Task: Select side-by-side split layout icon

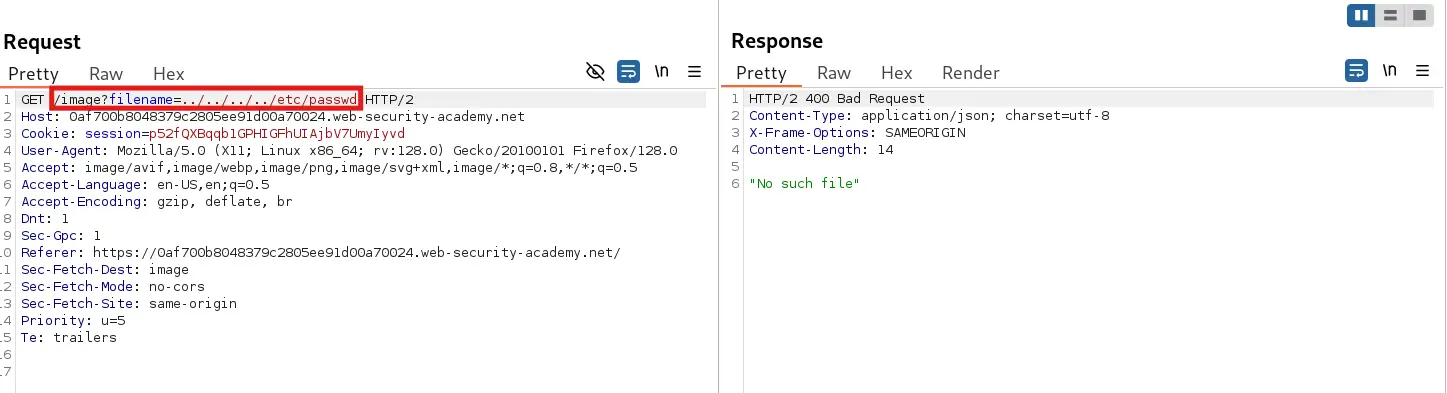Action: pos(1361,15)
